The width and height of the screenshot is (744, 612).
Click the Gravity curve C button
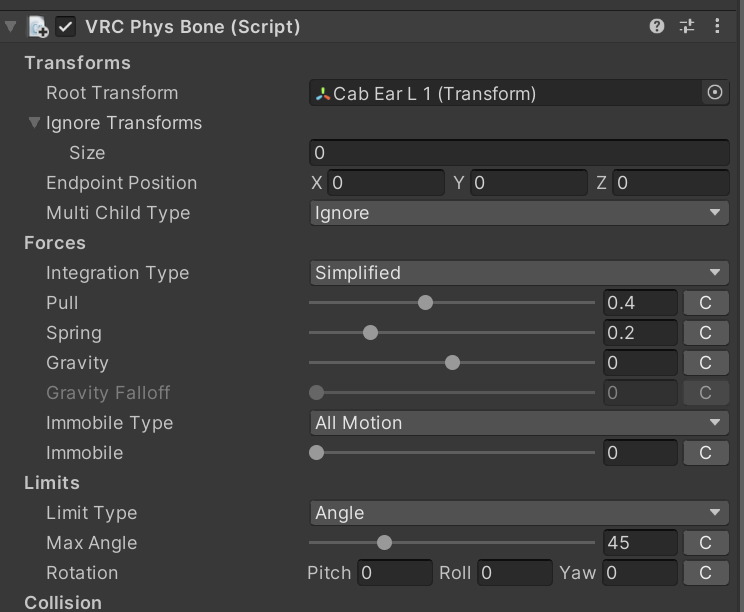705,363
